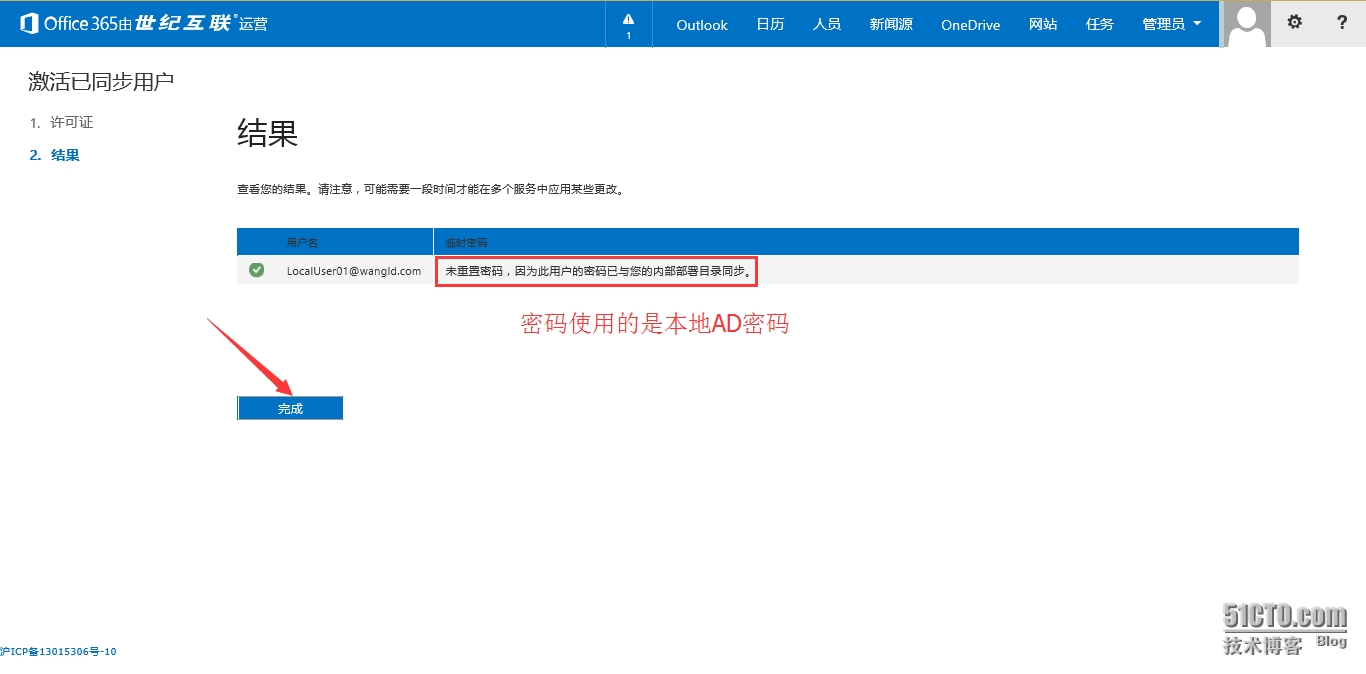The image size is (1366, 674).
Task: Open the user profile avatar
Action: (1247, 24)
